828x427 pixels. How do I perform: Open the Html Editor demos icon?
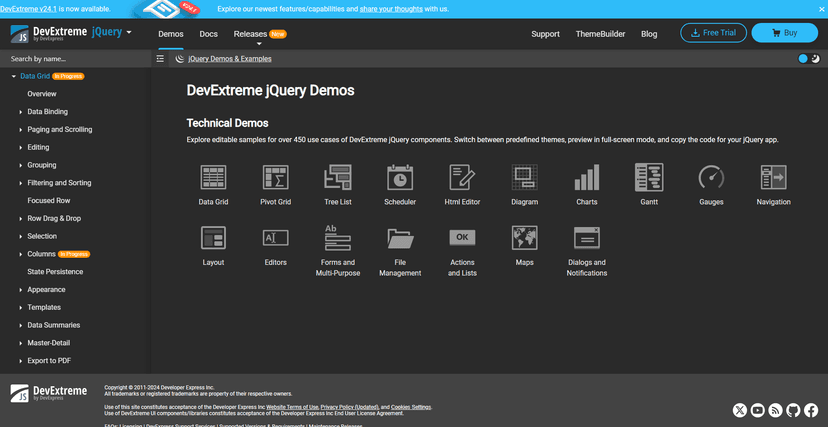(x=463, y=177)
